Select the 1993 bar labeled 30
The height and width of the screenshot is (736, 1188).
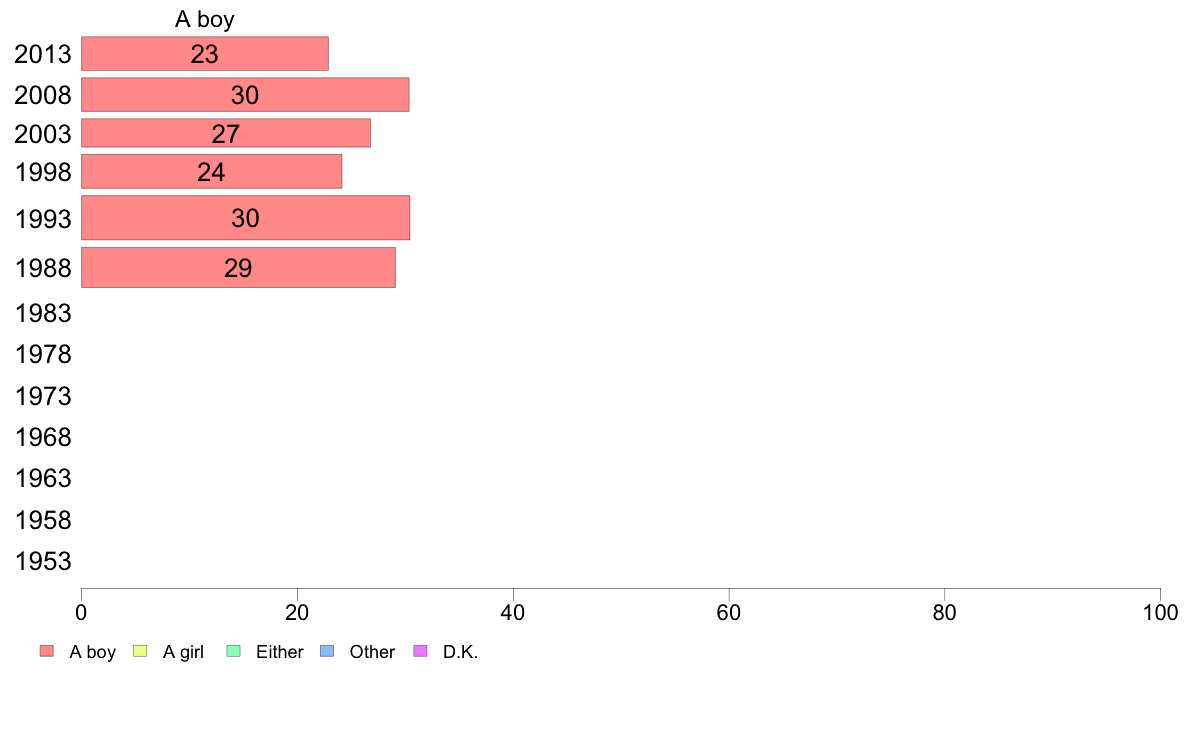245,218
